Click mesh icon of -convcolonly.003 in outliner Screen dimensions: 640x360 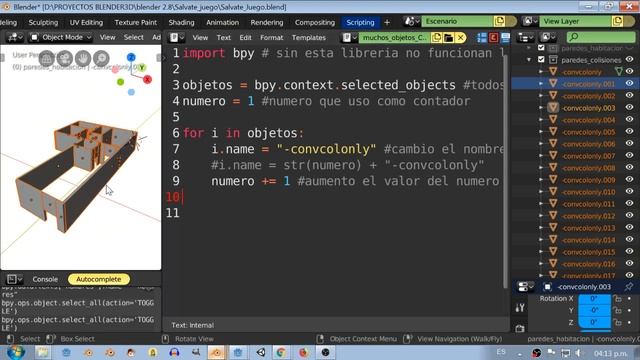(553, 108)
